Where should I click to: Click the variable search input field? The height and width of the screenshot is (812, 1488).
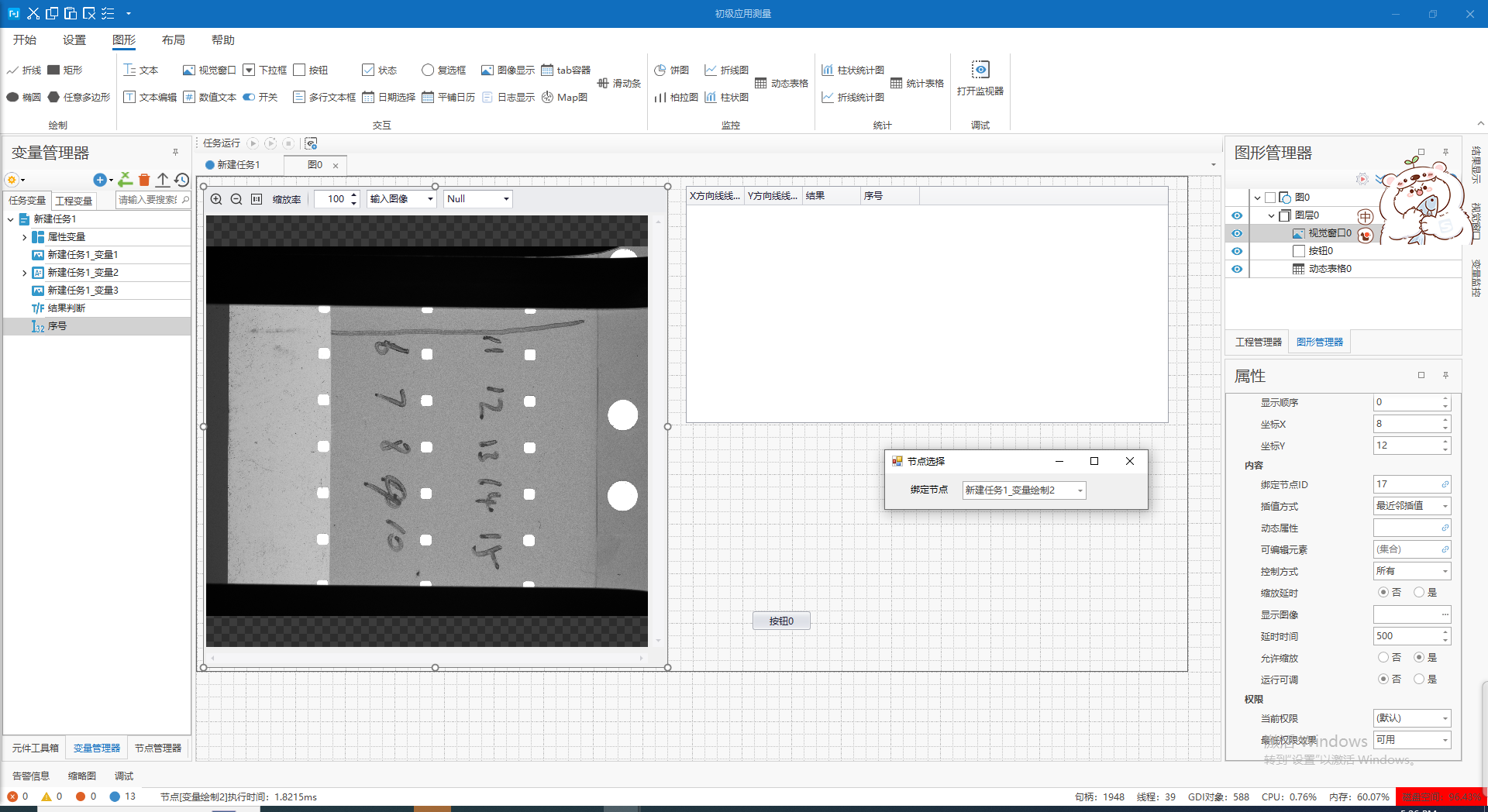coord(148,200)
